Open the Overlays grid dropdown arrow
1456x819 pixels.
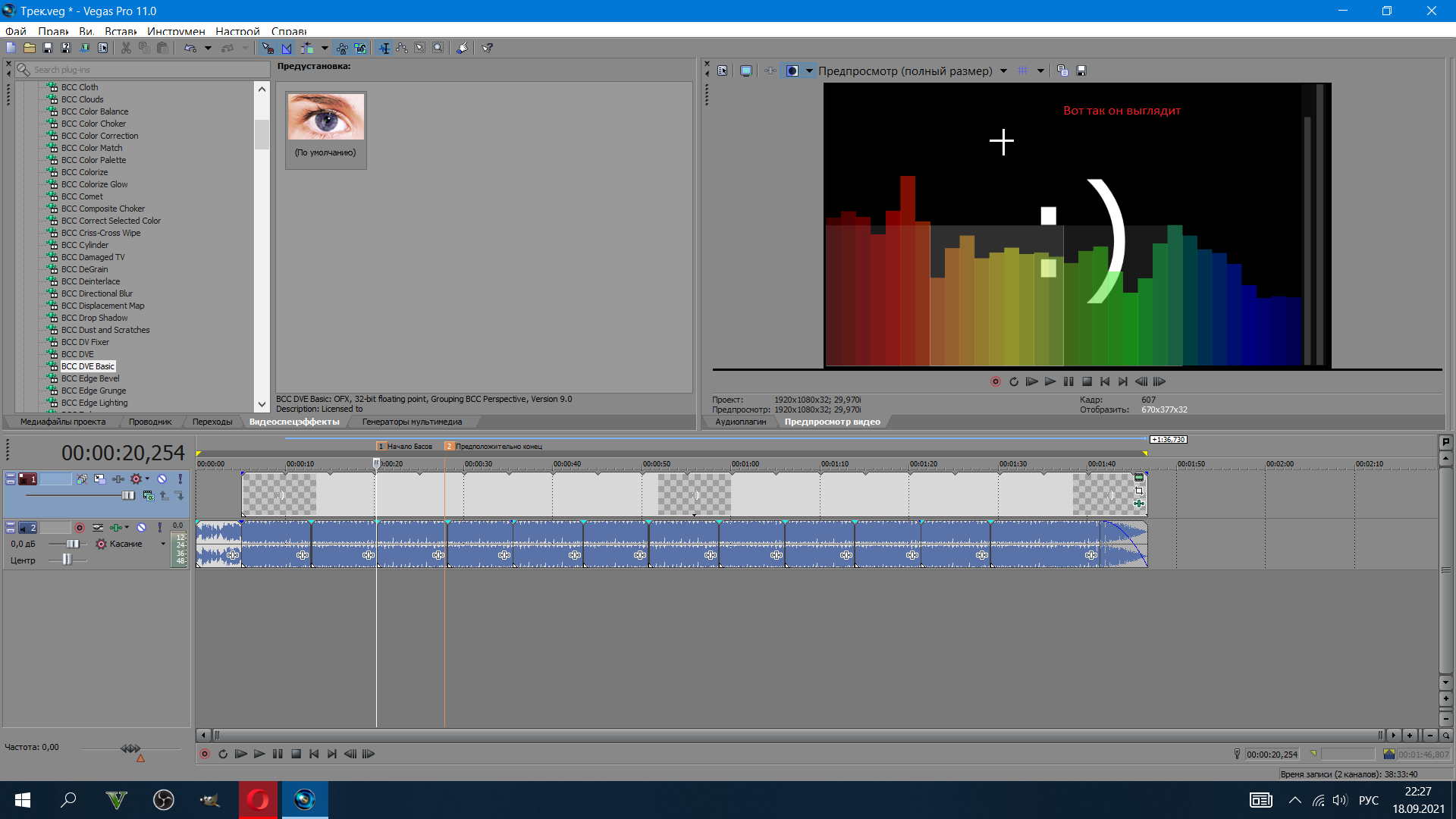(x=1040, y=71)
